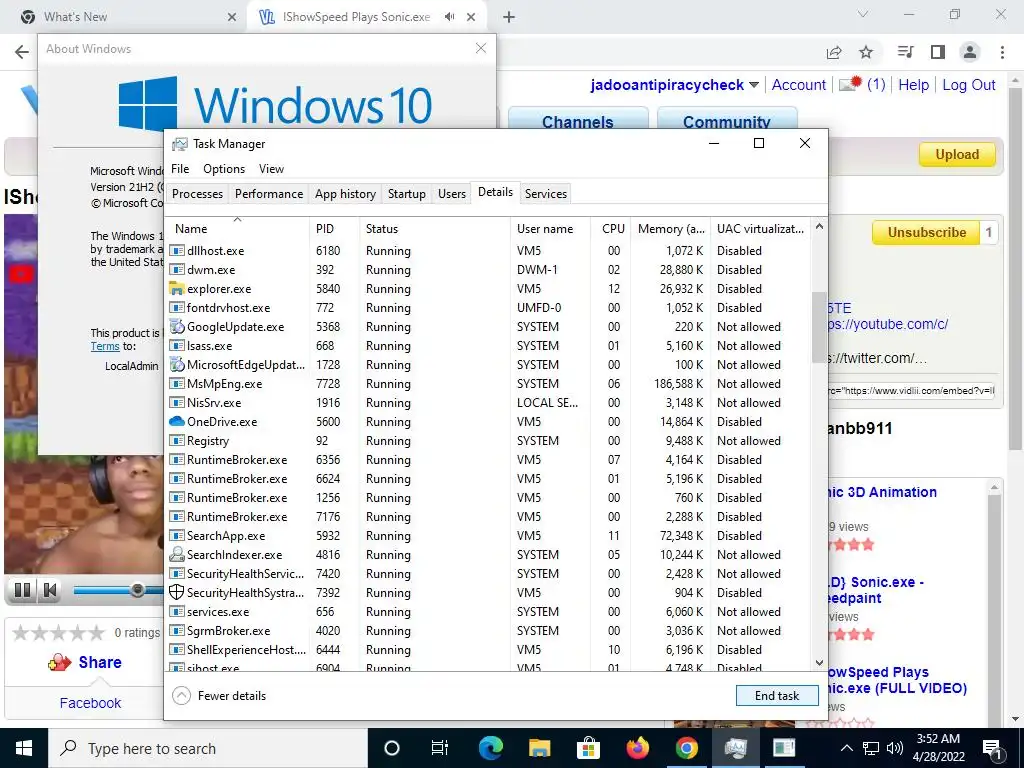This screenshot has width=1024, height=768.
Task: Open Microsoft Store from the taskbar
Action: [588, 748]
